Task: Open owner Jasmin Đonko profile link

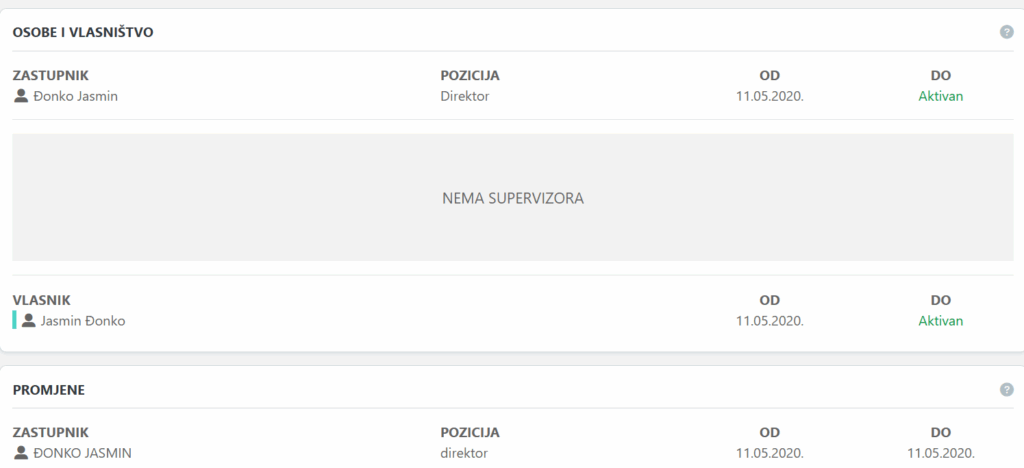Action: tap(82, 321)
